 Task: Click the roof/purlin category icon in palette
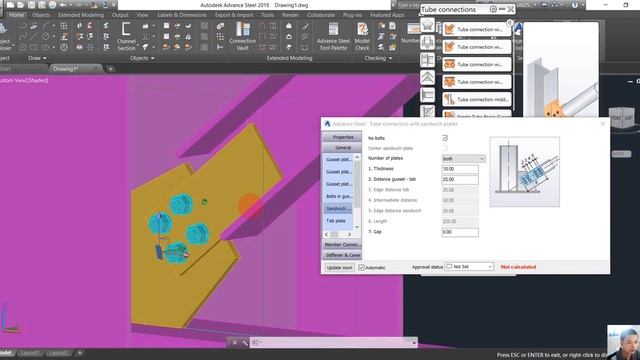click(x=427, y=77)
